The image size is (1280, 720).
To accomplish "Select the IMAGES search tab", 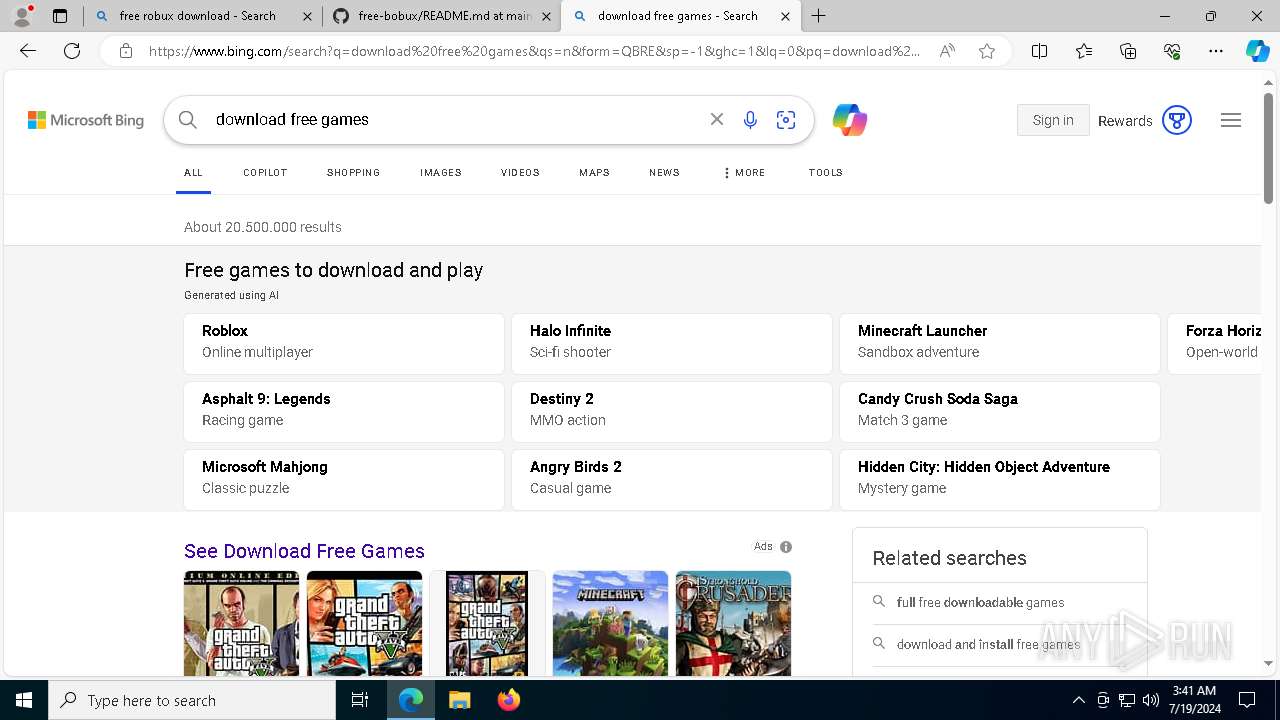I will pyautogui.click(x=441, y=173).
